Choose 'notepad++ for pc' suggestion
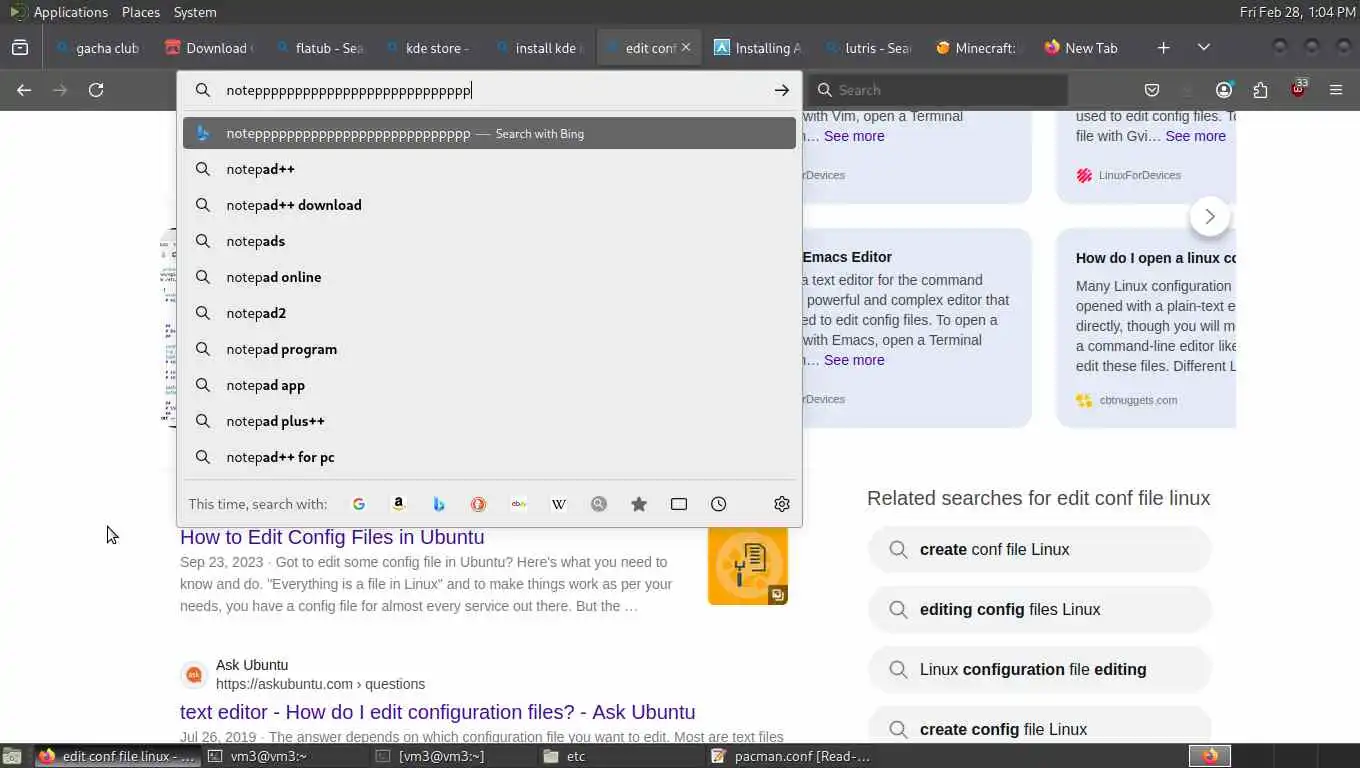Image resolution: width=1360 pixels, height=768 pixels. [489, 457]
